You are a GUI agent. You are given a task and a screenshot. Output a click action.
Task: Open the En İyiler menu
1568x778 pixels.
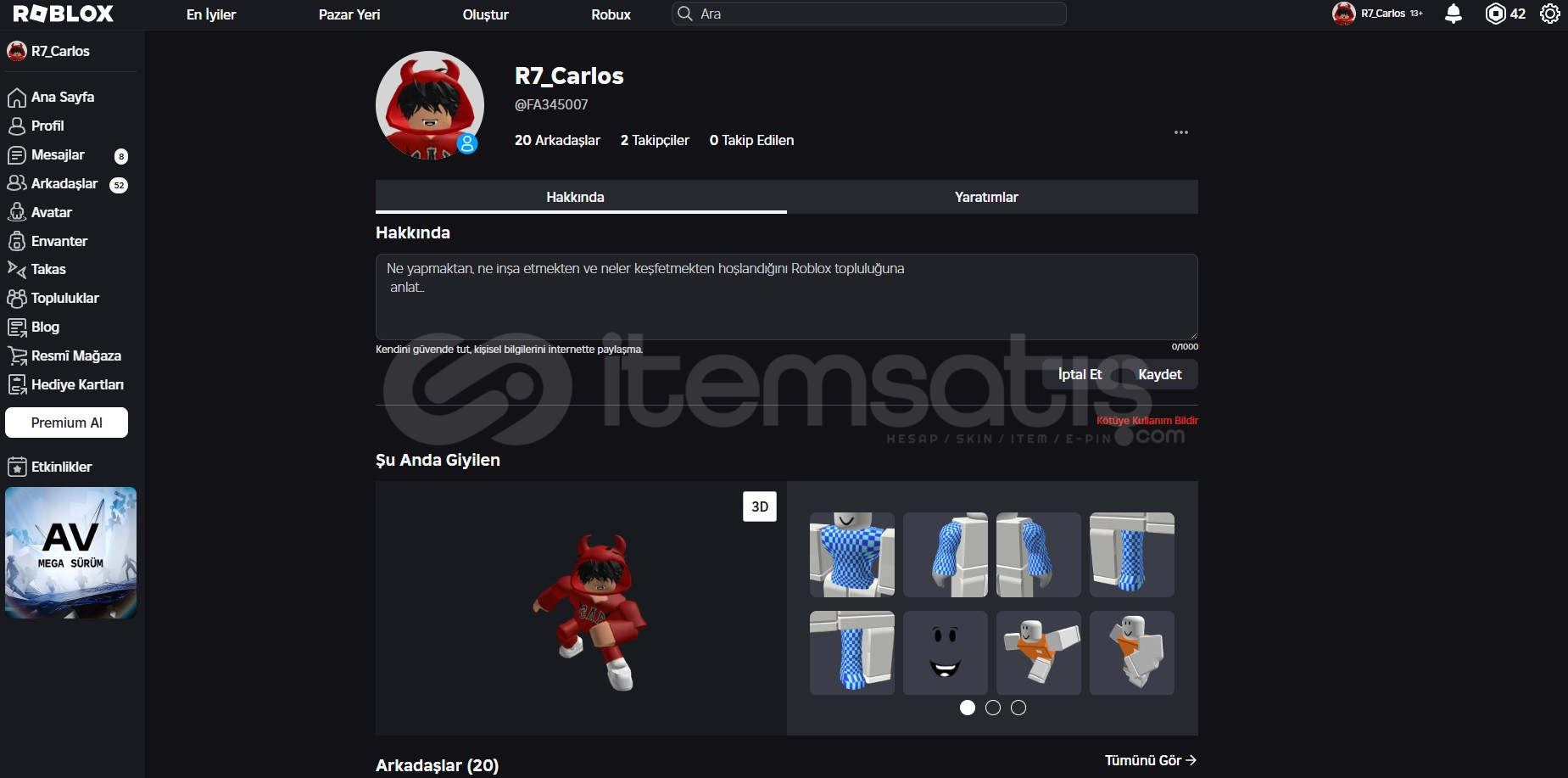pos(211,14)
